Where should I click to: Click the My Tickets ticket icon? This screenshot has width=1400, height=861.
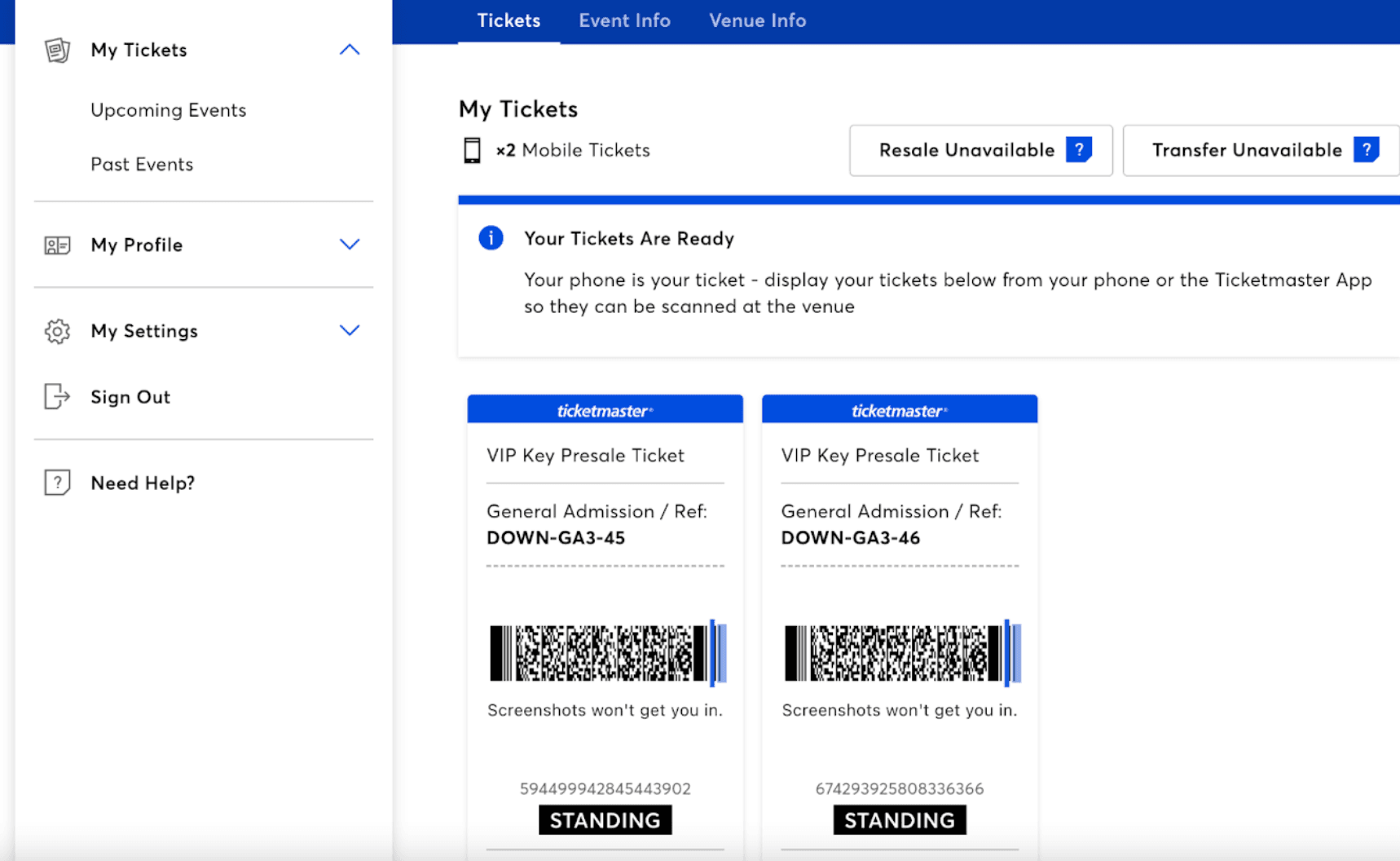pos(57,51)
